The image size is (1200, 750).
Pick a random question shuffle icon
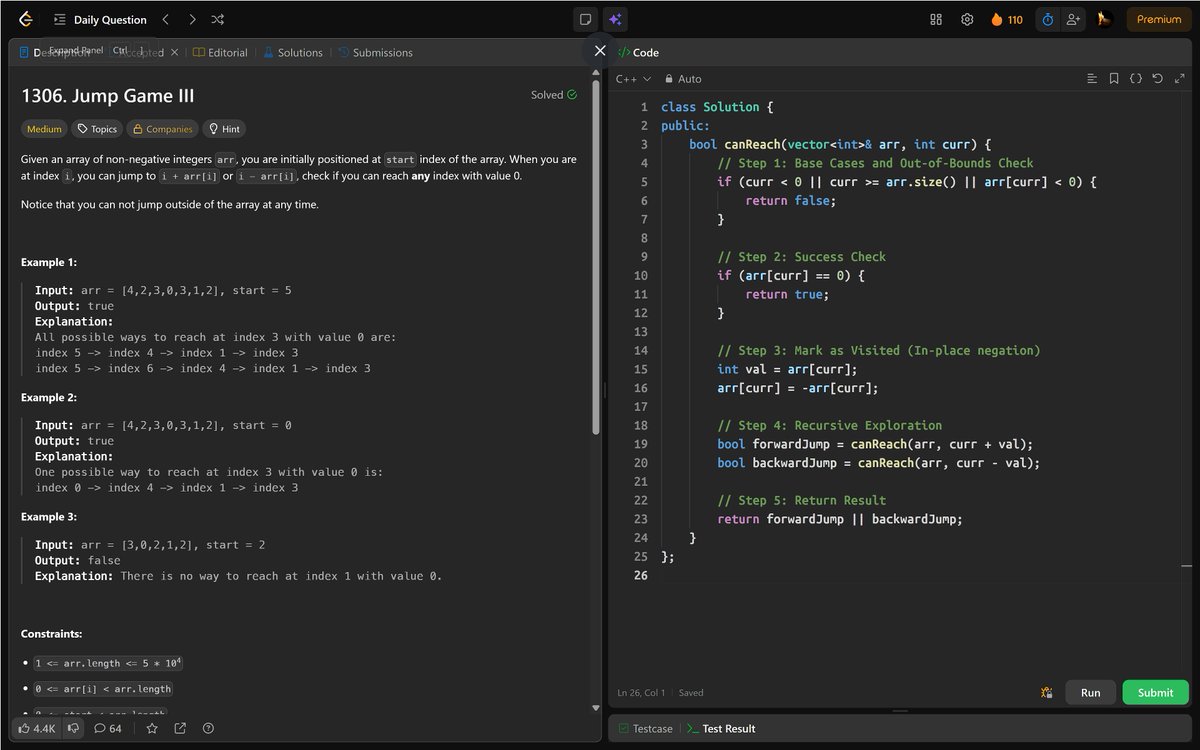point(218,19)
